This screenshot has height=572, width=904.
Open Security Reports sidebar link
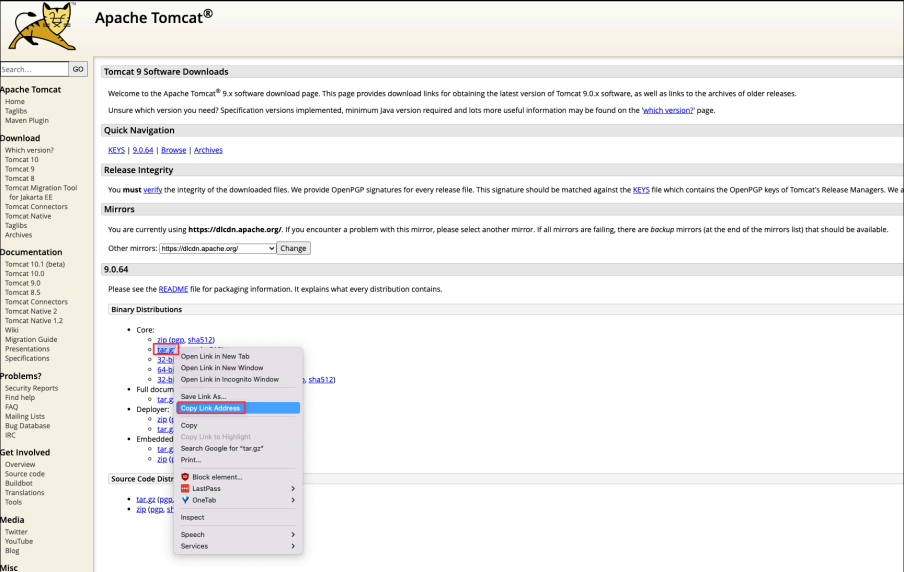pyautogui.click(x=32, y=389)
